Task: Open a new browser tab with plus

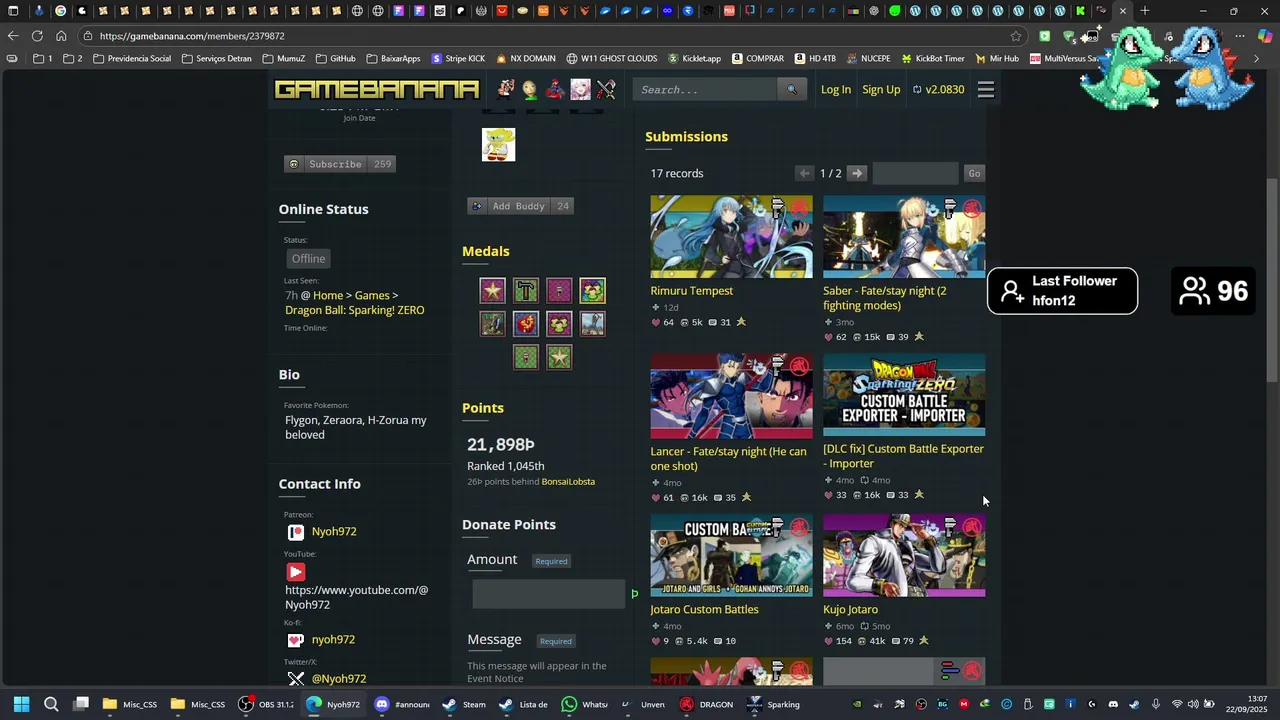Action: tap(1145, 11)
